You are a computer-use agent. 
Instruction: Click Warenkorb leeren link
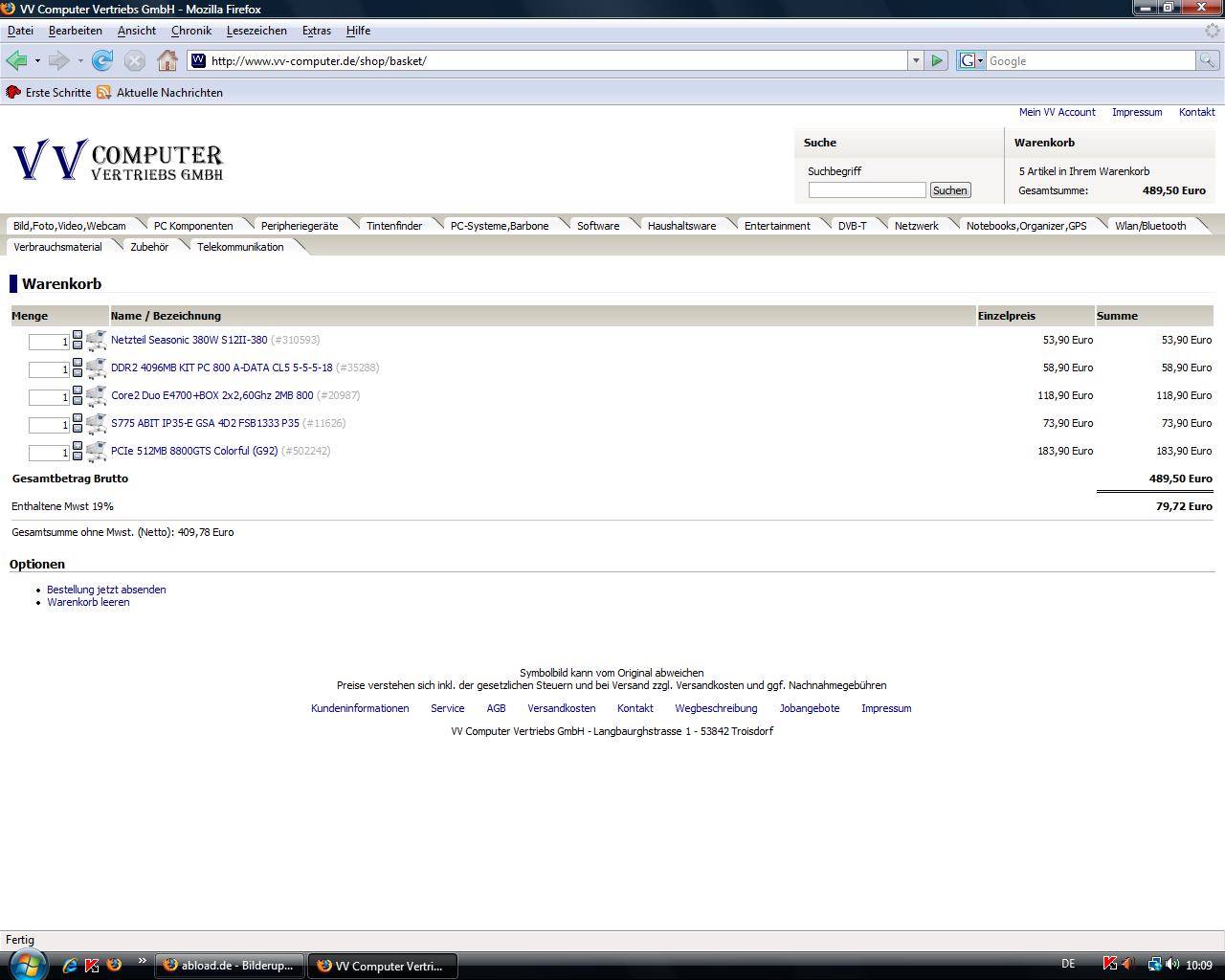88,602
